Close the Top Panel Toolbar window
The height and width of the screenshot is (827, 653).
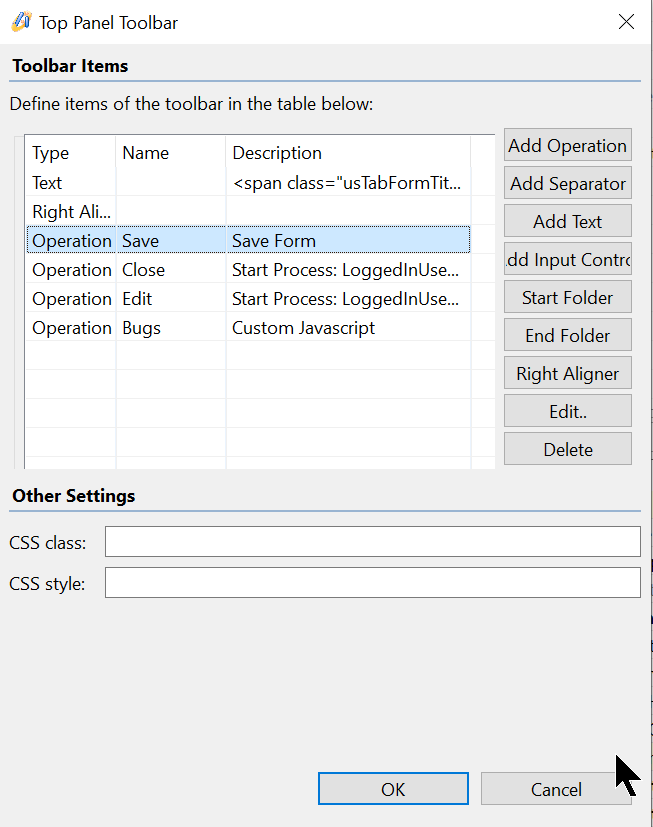pos(626,22)
